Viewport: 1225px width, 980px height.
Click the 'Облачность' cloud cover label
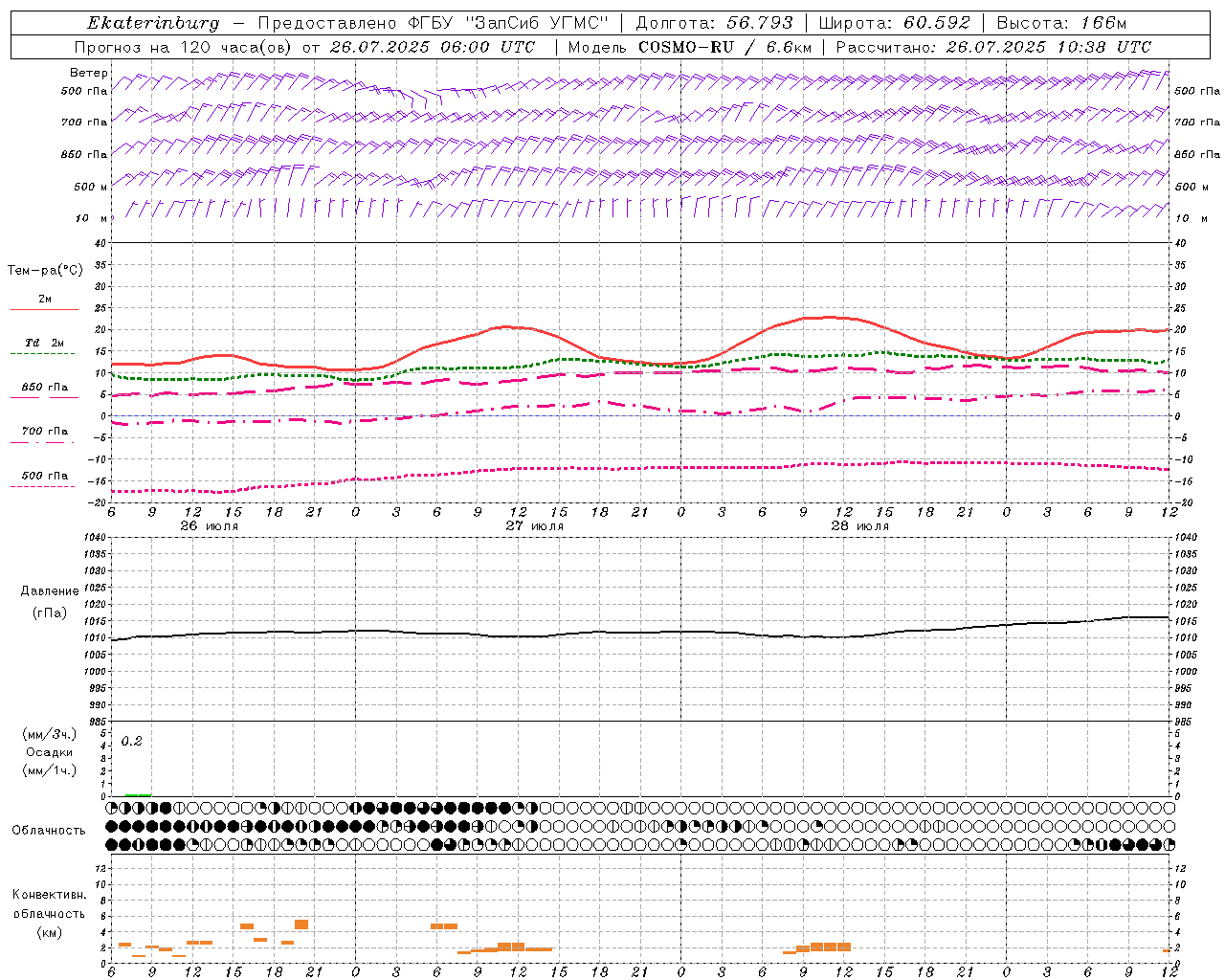[x=49, y=830]
